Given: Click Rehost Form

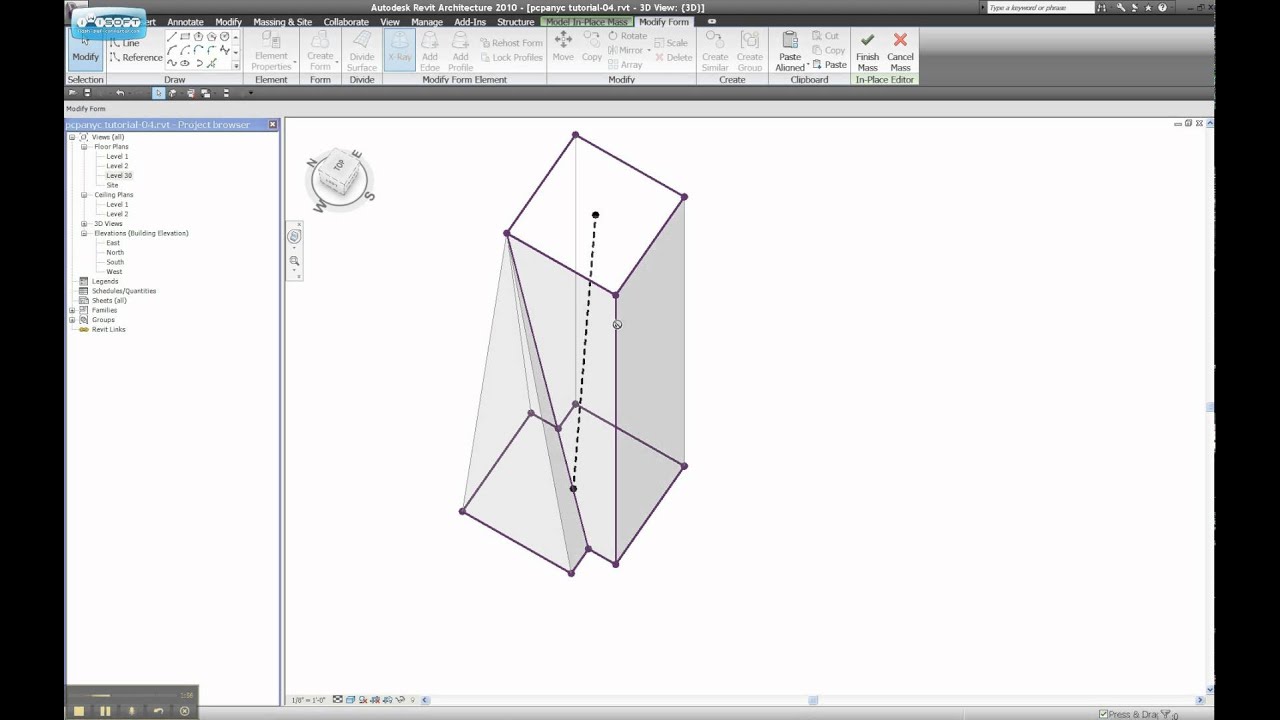Looking at the screenshot, I should pyautogui.click(x=511, y=43).
